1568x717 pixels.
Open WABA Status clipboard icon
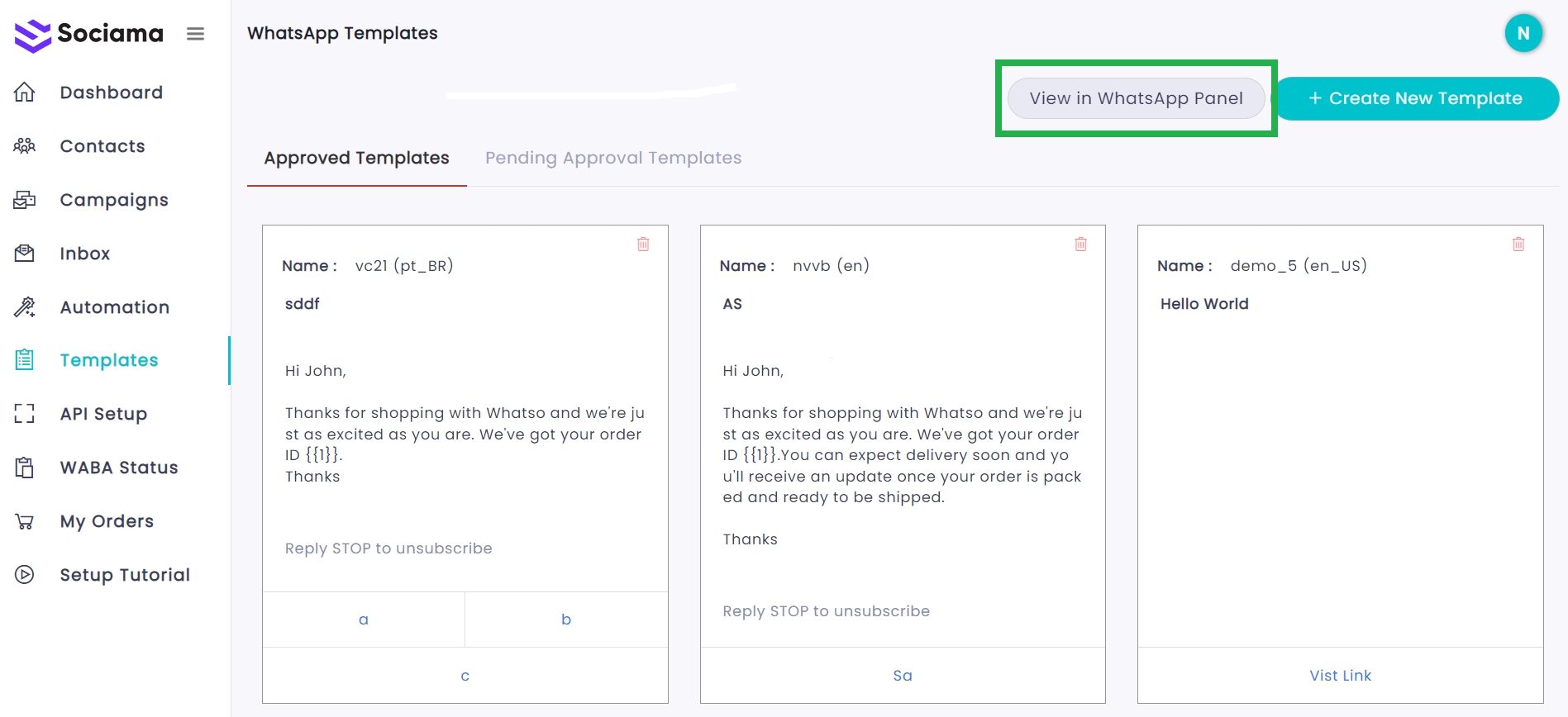(25, 468)
